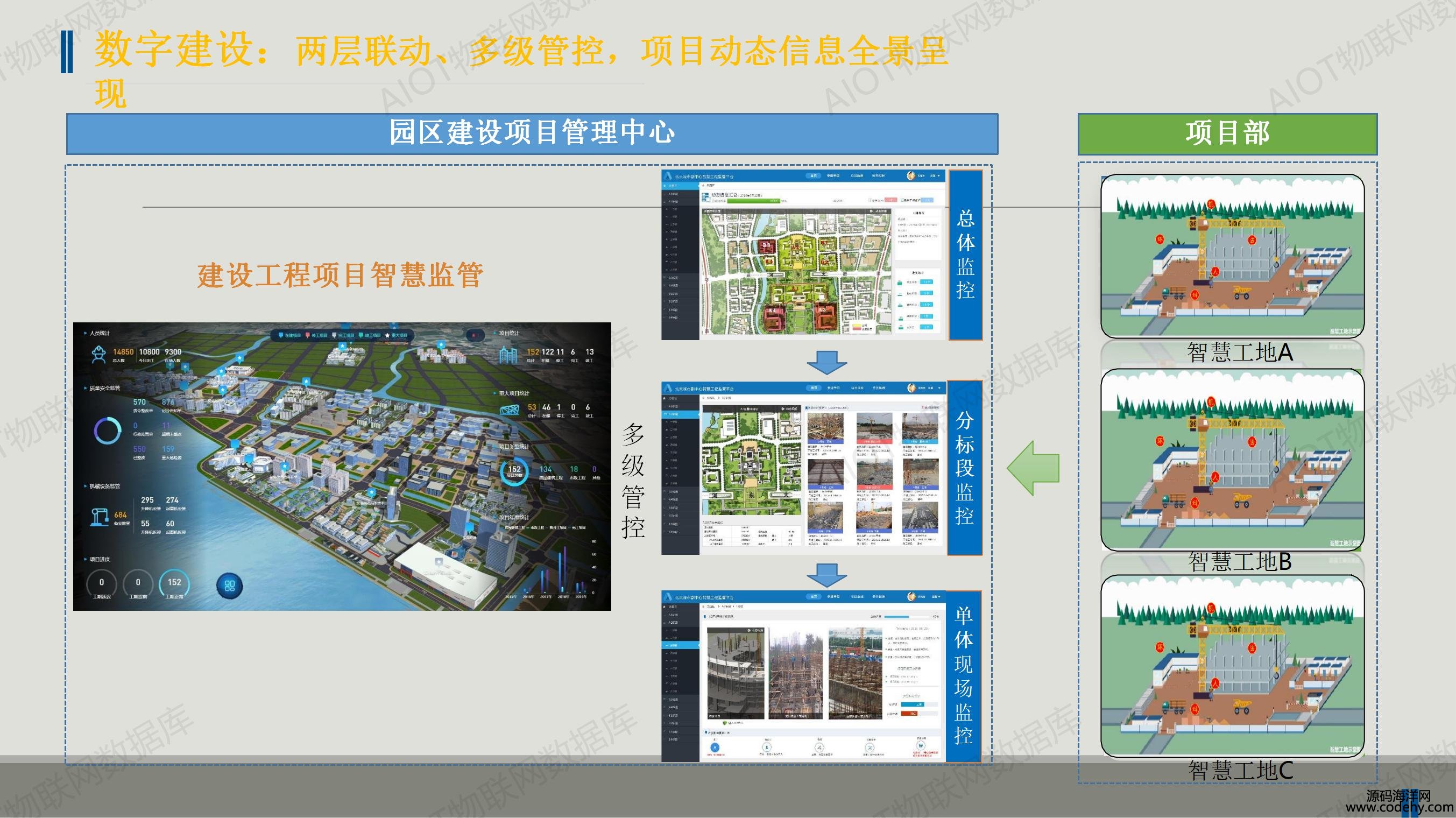Click the 动态视频 camera icon on BIM model
The width and height of the screenshot is (1456, 818).
coord(748,630)
